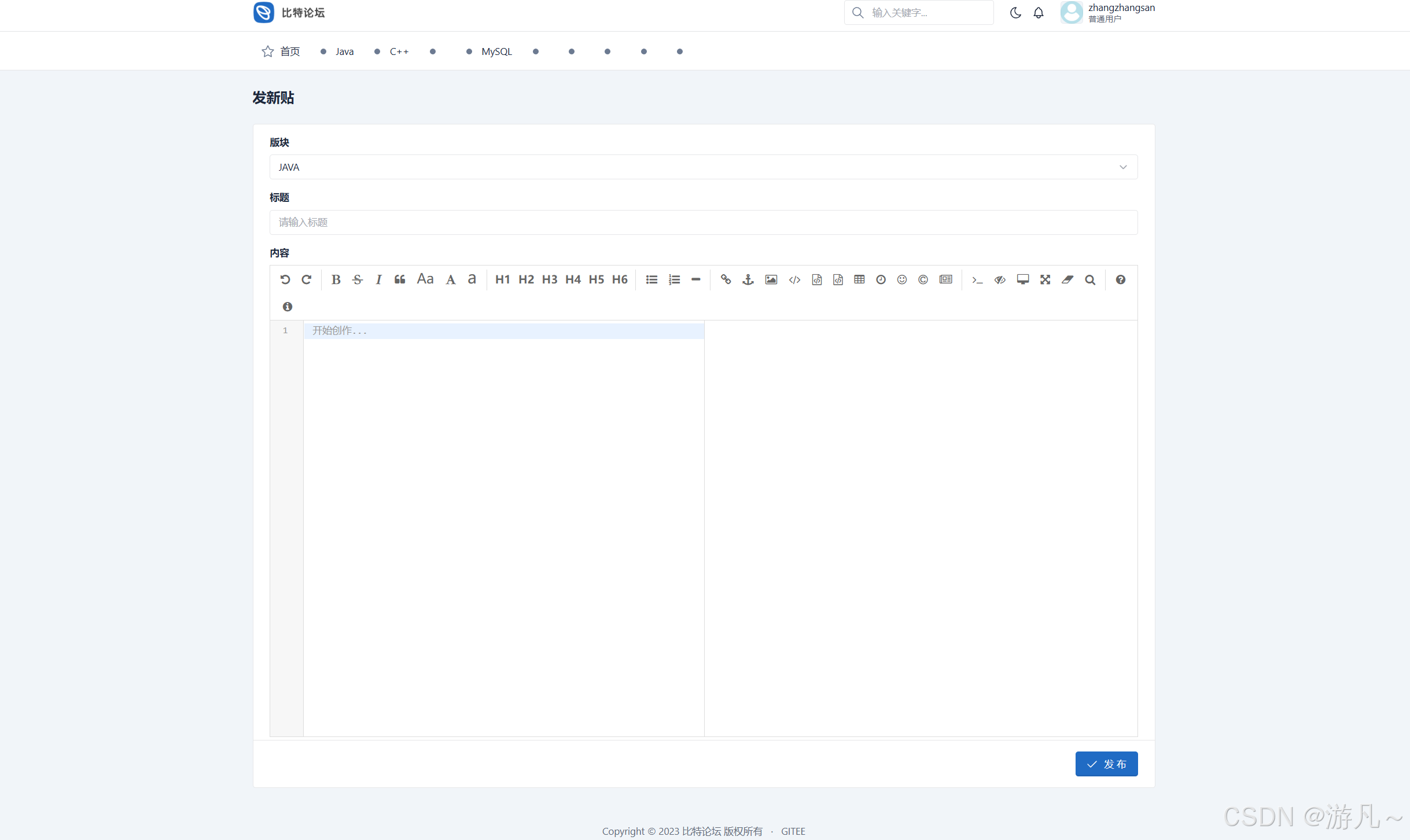Go to the MySQL board tab

[x=496, y=51]
